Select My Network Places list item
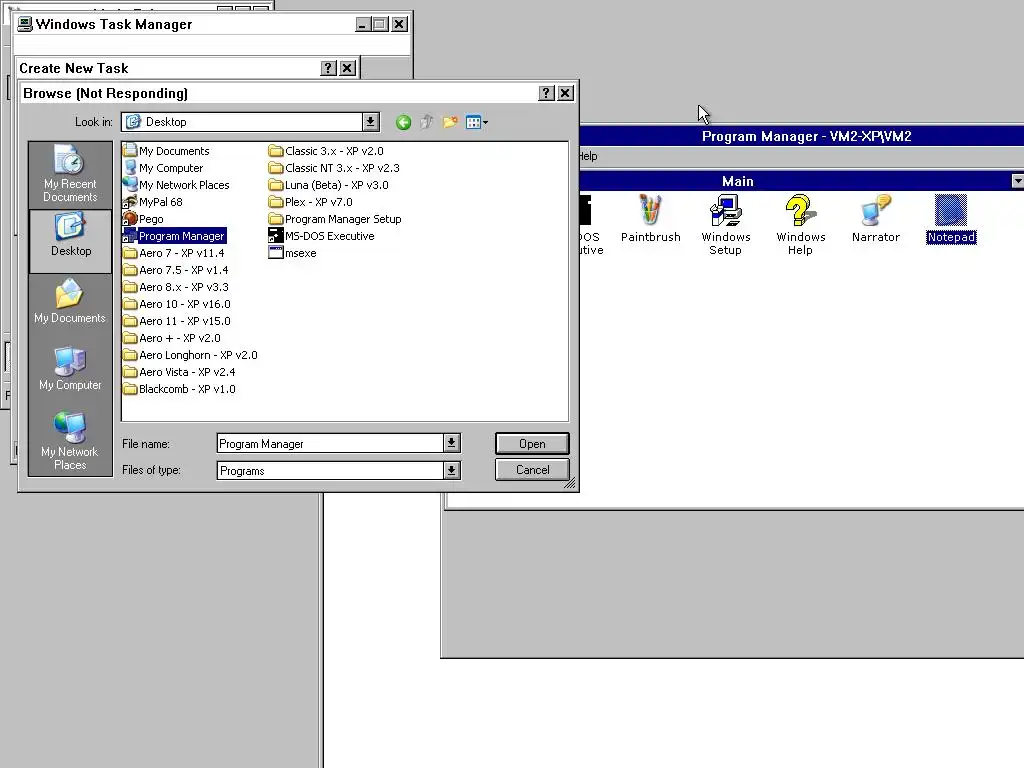The height and width of the screenshot is (768, 1024). pyautogui.click(x=176, y=185)
